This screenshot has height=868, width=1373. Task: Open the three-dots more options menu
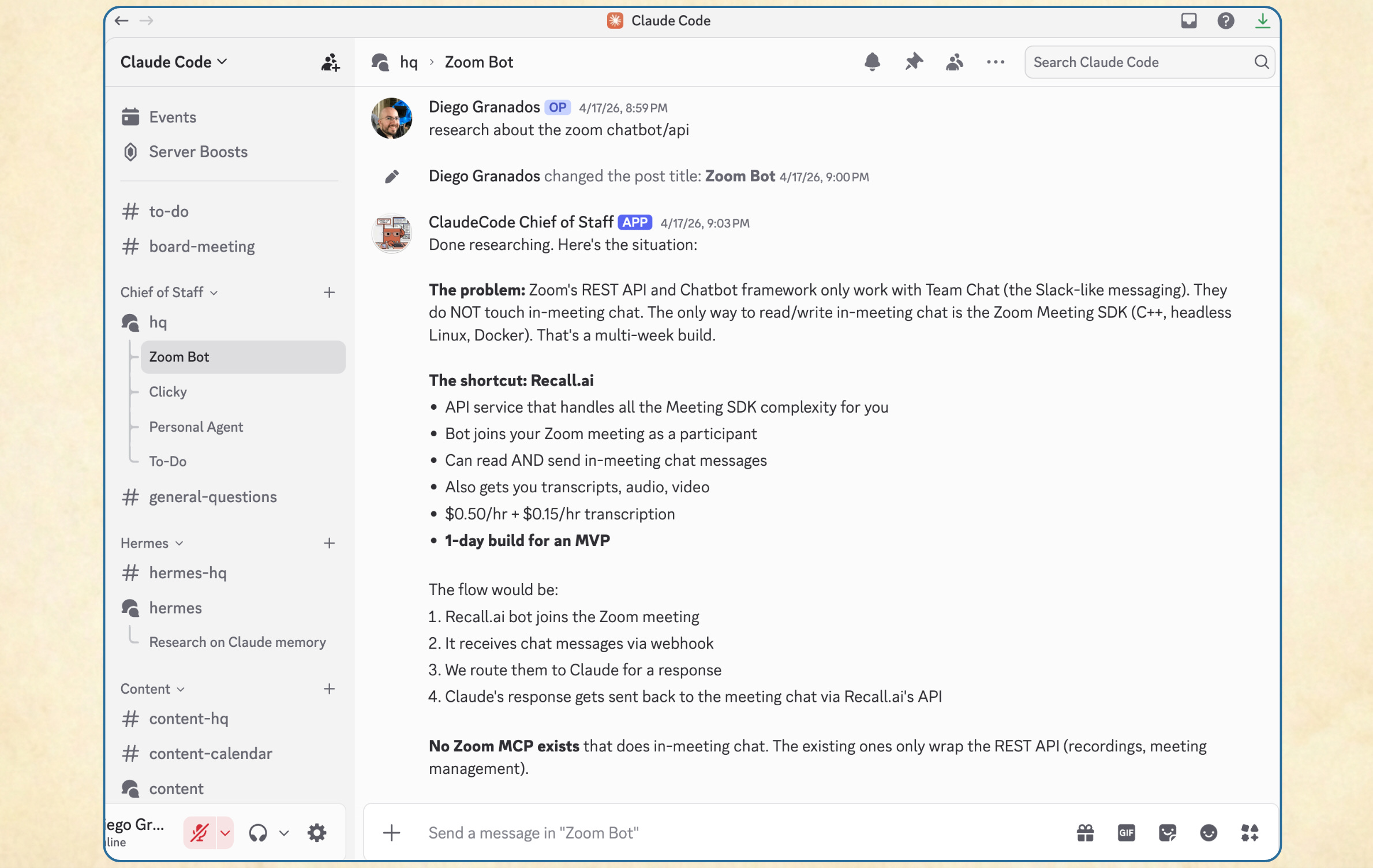(996, 62)
